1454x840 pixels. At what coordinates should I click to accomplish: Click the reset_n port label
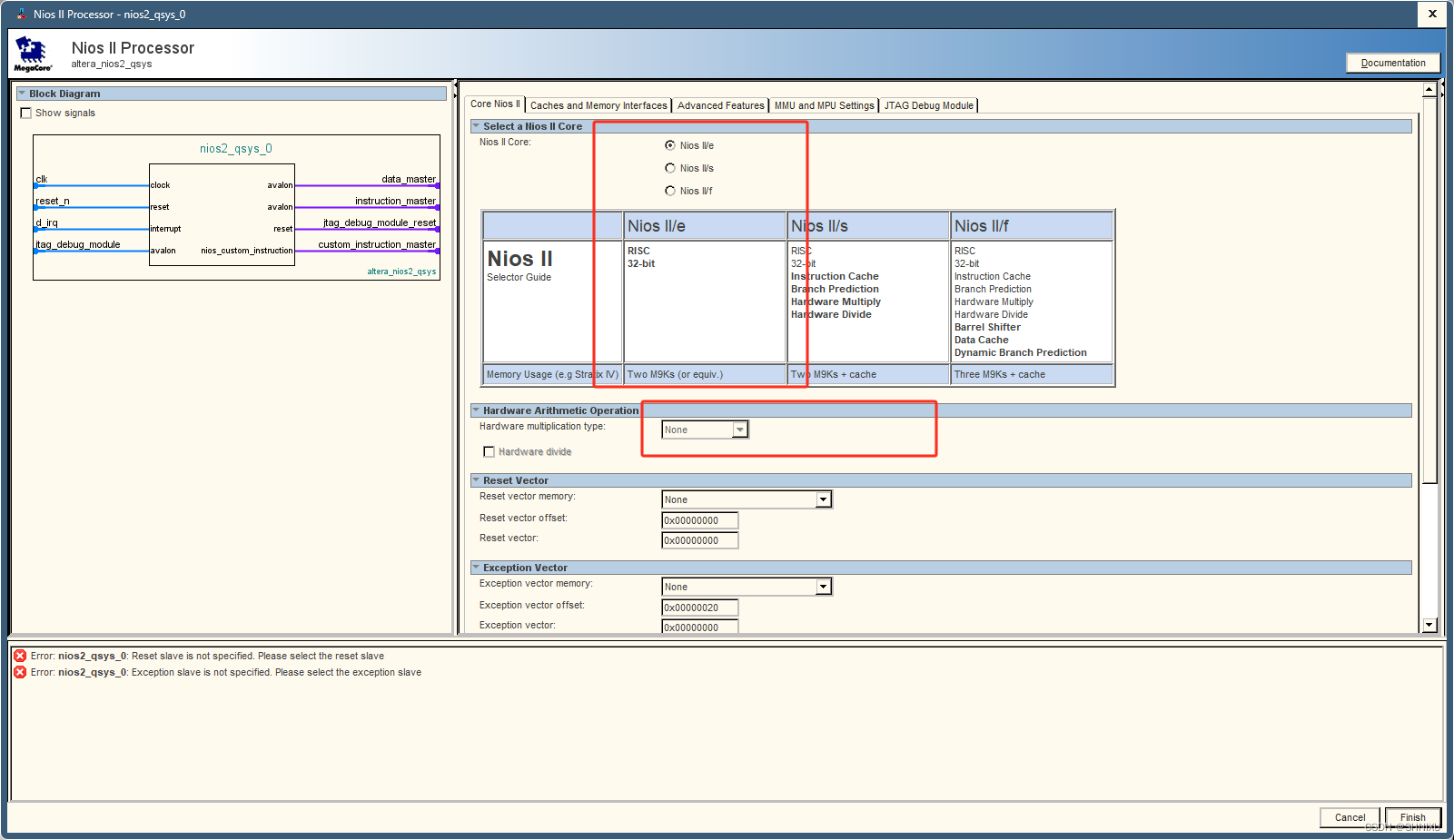point(53,201)
